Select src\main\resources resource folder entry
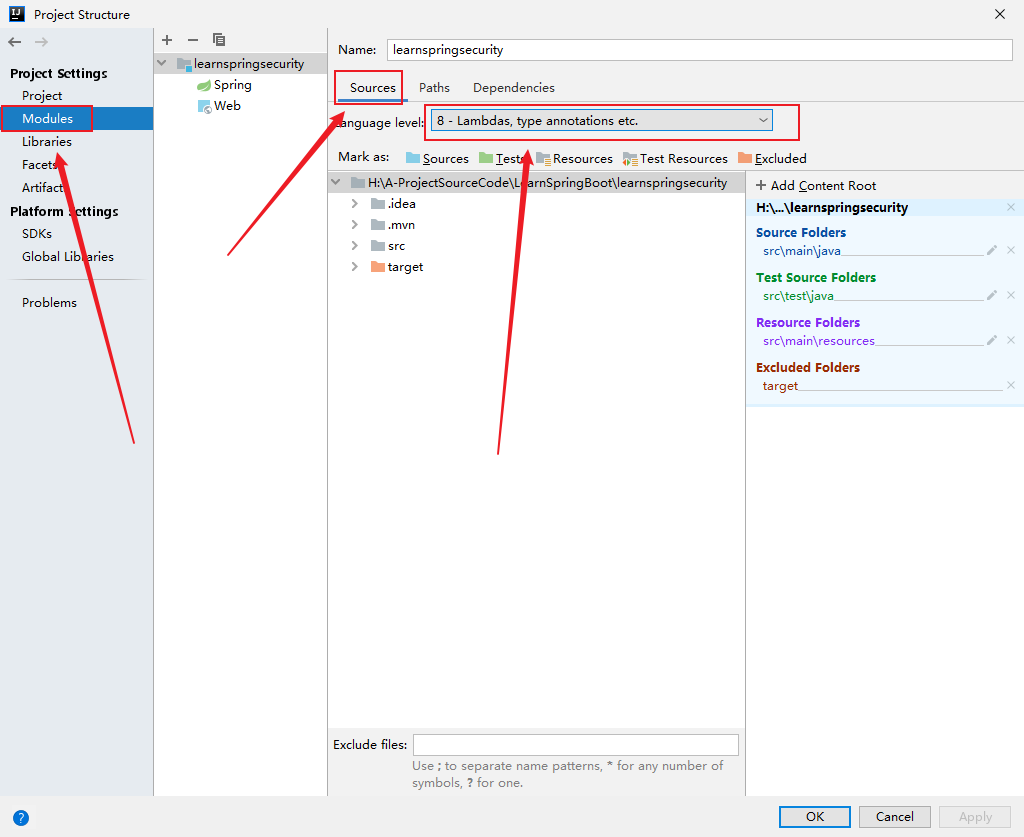Image resolution: width=1024 pixels, height=837 pixels. (x=819, y=341)
